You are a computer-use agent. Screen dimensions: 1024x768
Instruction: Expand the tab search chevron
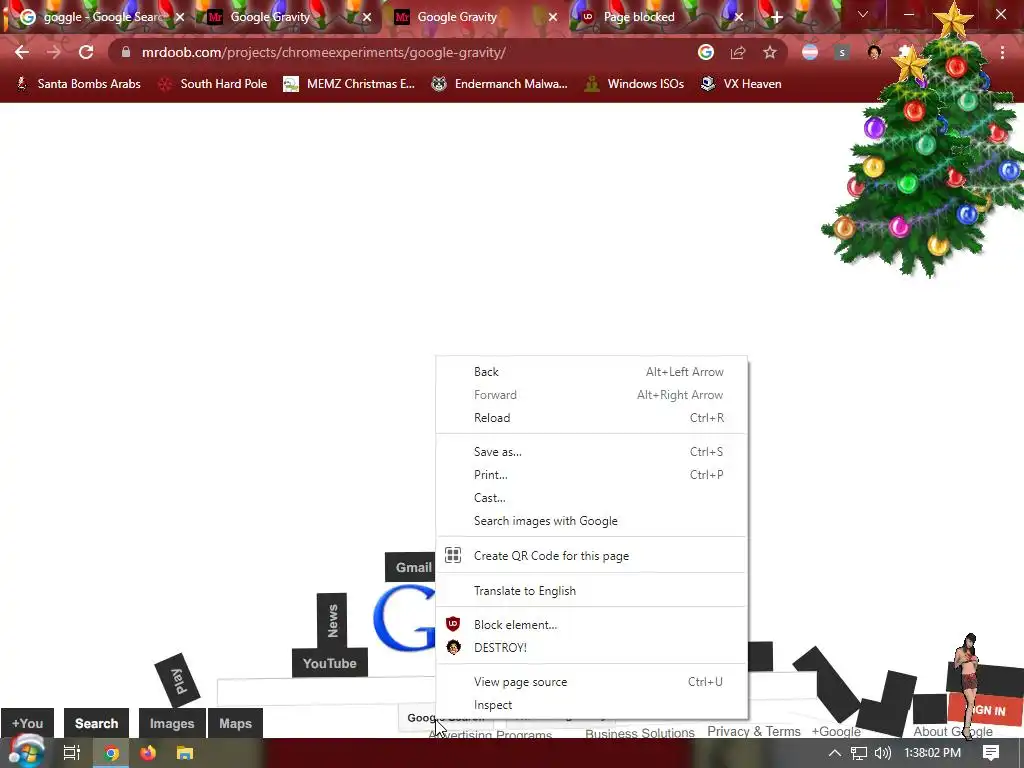point(863,14)
